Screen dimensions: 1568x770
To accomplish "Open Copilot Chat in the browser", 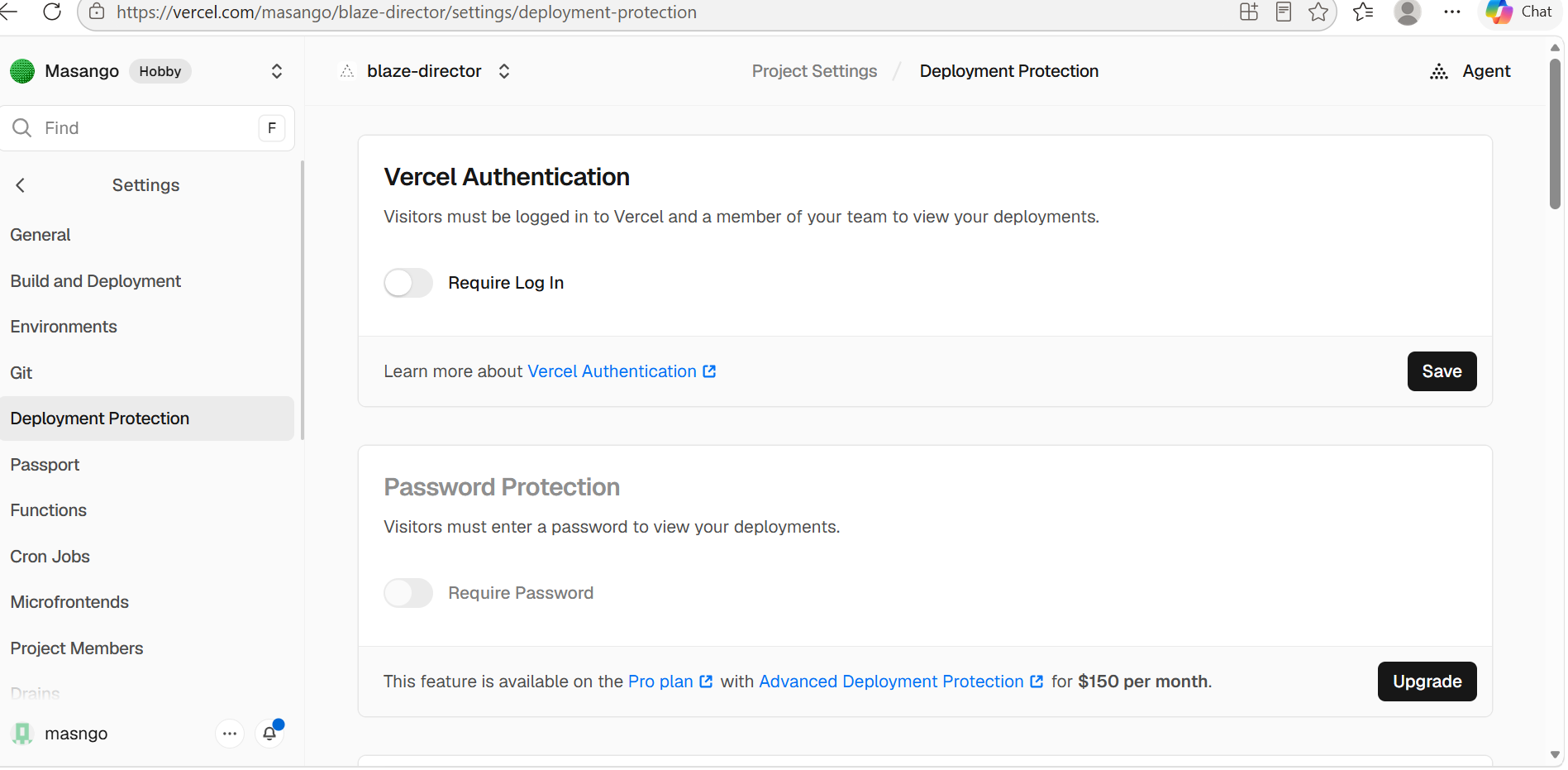I will [x=1519, y=12].
